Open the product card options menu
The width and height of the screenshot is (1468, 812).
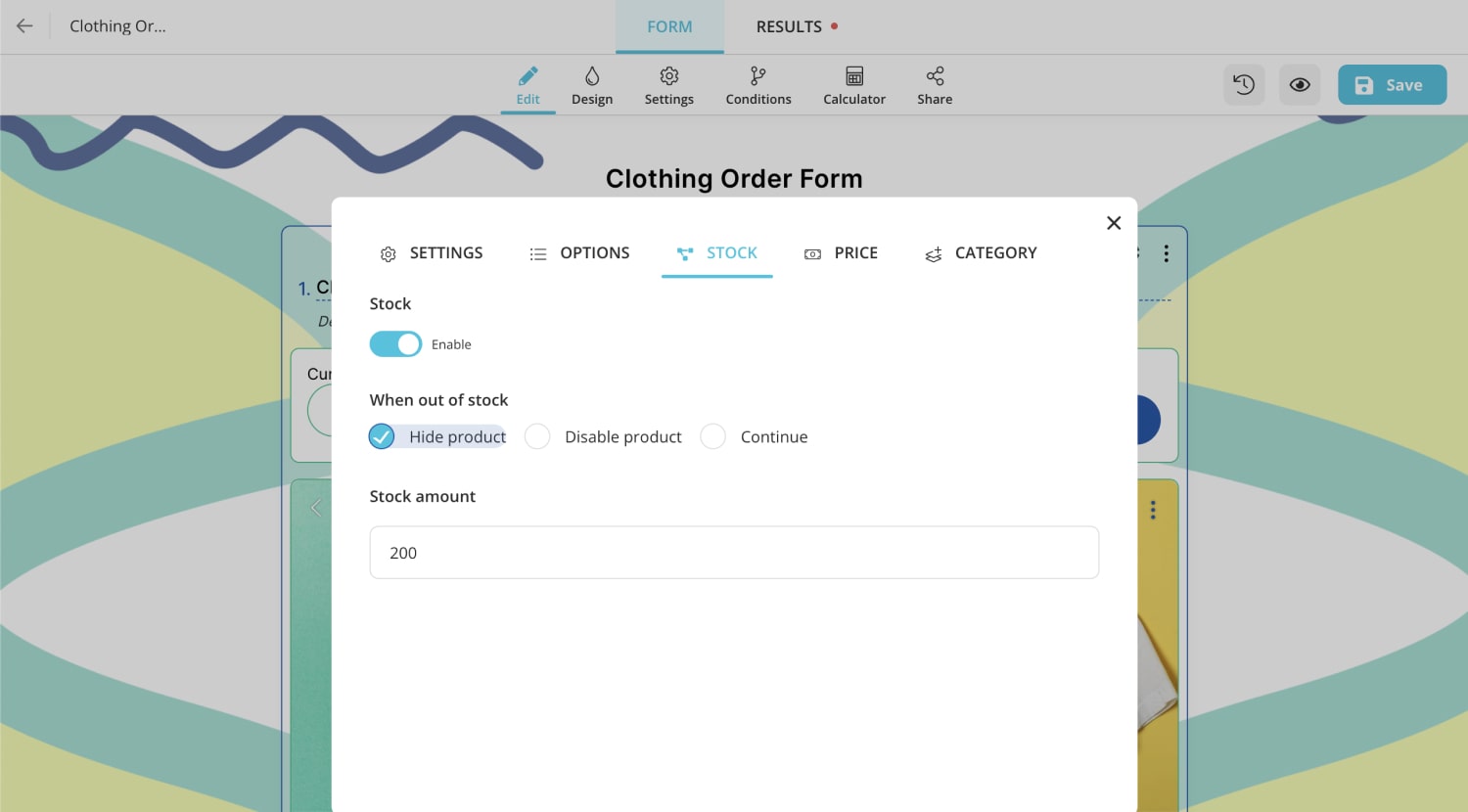1153,510
